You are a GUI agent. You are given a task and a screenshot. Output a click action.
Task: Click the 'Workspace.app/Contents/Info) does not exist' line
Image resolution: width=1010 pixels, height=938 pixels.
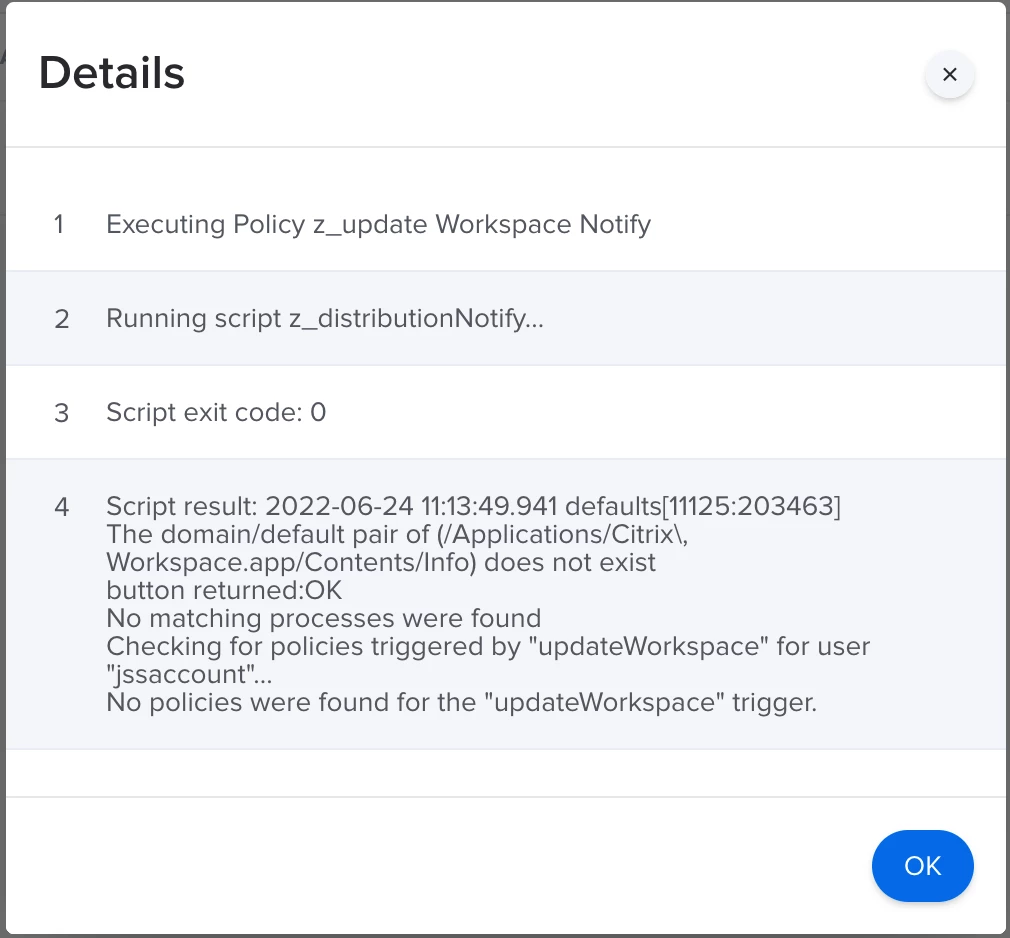coord(381,562)
